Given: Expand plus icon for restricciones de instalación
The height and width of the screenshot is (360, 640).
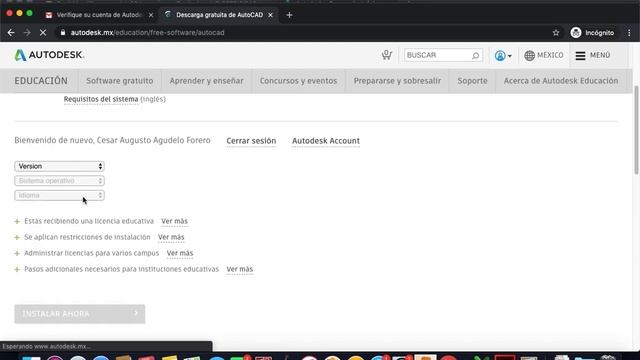Looking at the screenshot, I should point(17,238).
